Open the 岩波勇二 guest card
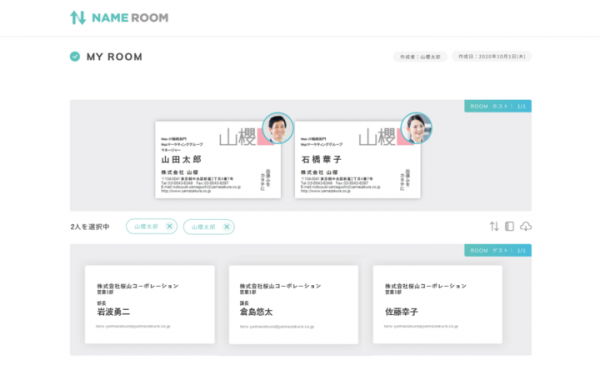600x375 pixels. point(150,305)
